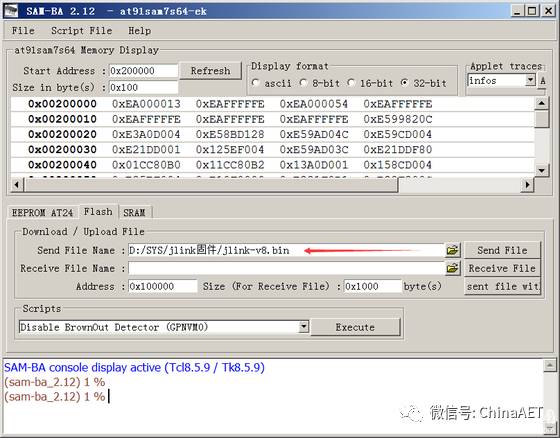This screenshot has width=560, height=438.
Task: Click memory value 0xE59CD004
Action: pyautogui.click(x=398, y=134)
